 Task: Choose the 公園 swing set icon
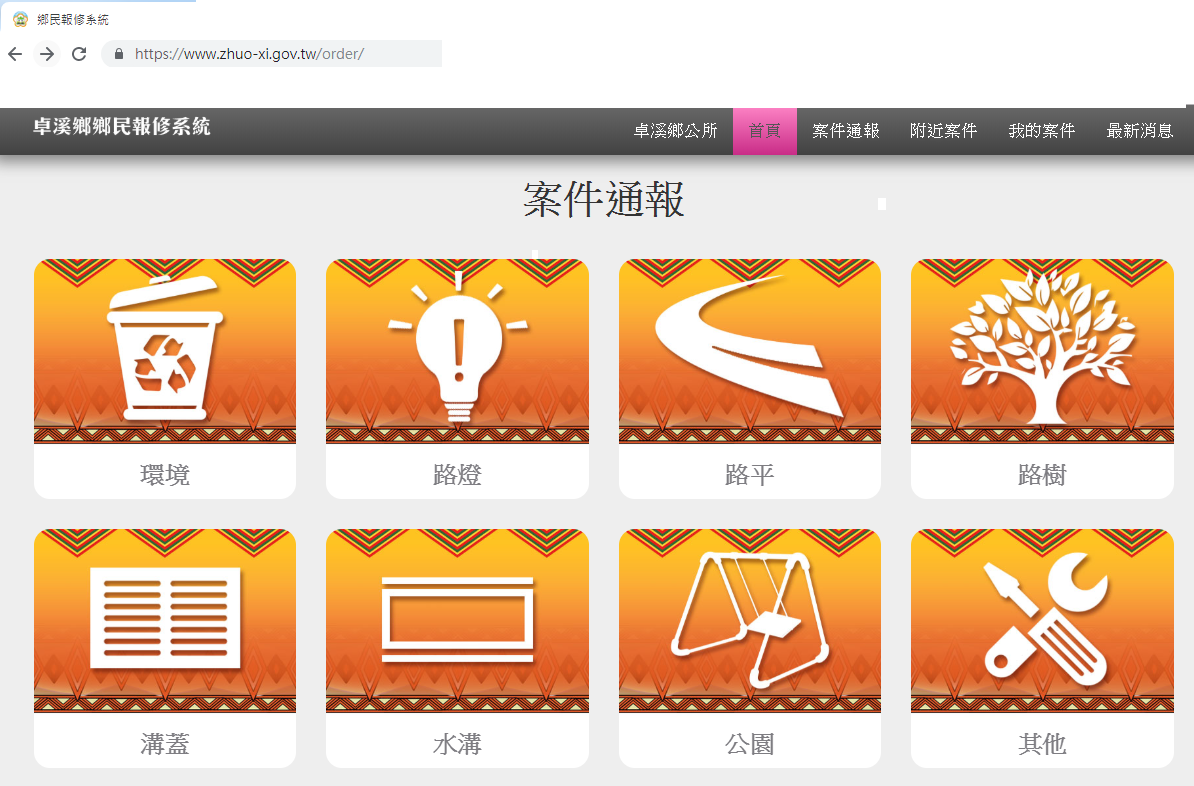(749, 619)
